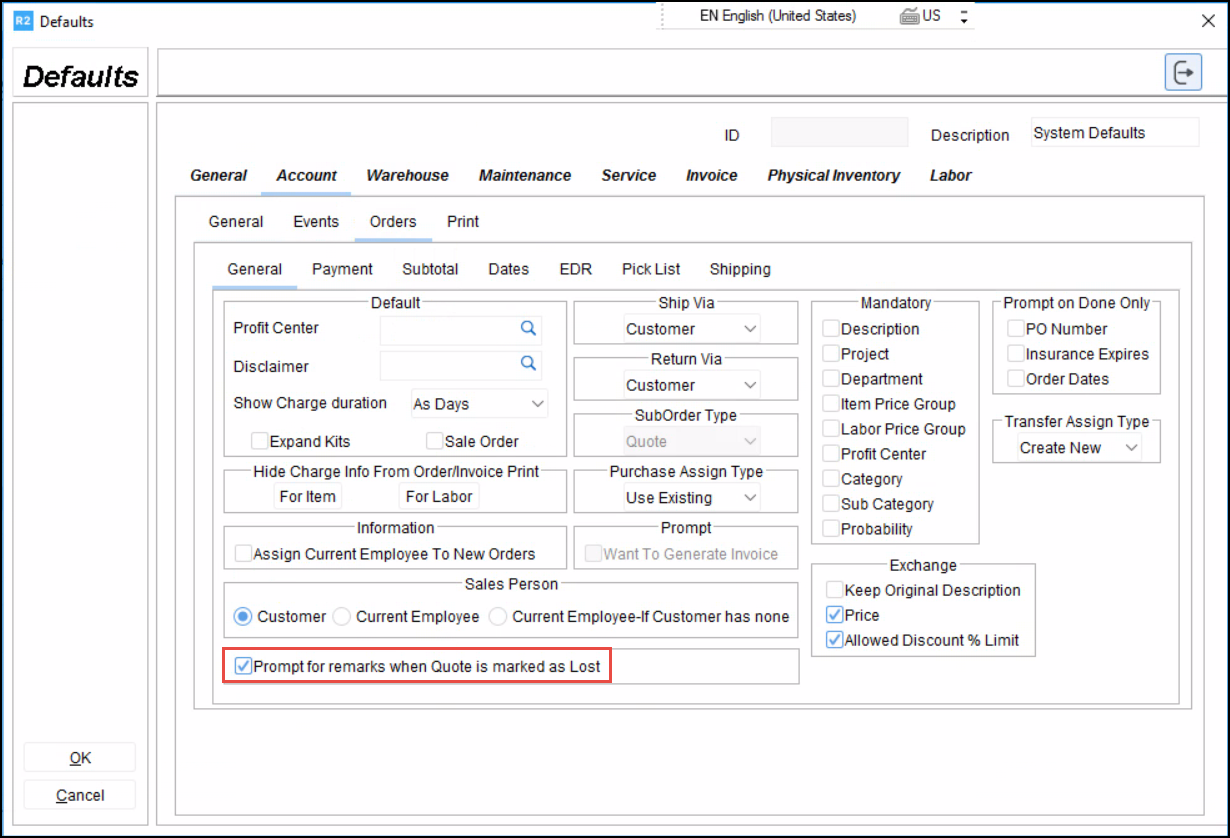Click the exit icon in top-right toolbar

click(x=1183, y=73)
